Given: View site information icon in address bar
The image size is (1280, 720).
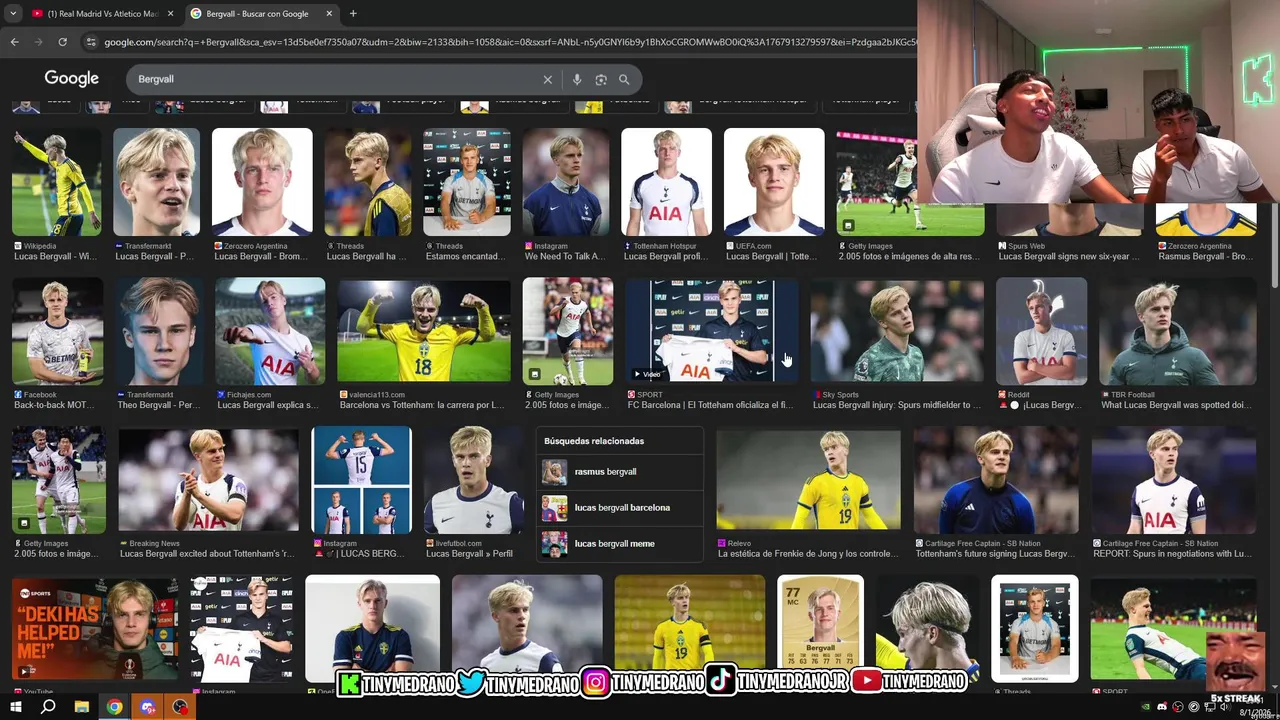Looking at the screenshot, I should pos(91,42).
